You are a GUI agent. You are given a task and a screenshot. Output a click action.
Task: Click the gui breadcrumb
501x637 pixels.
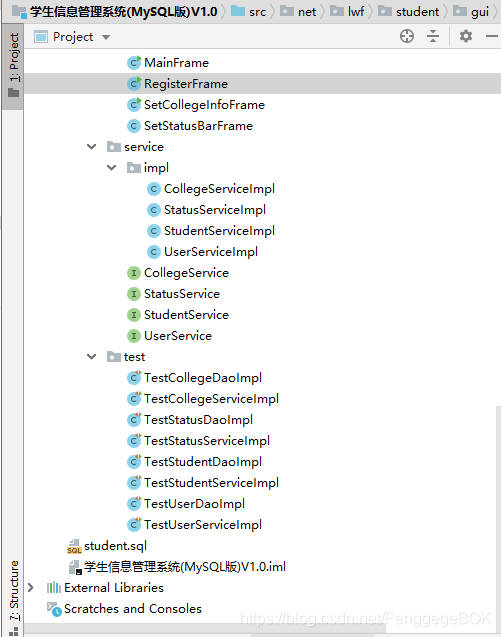pos(471,11)
